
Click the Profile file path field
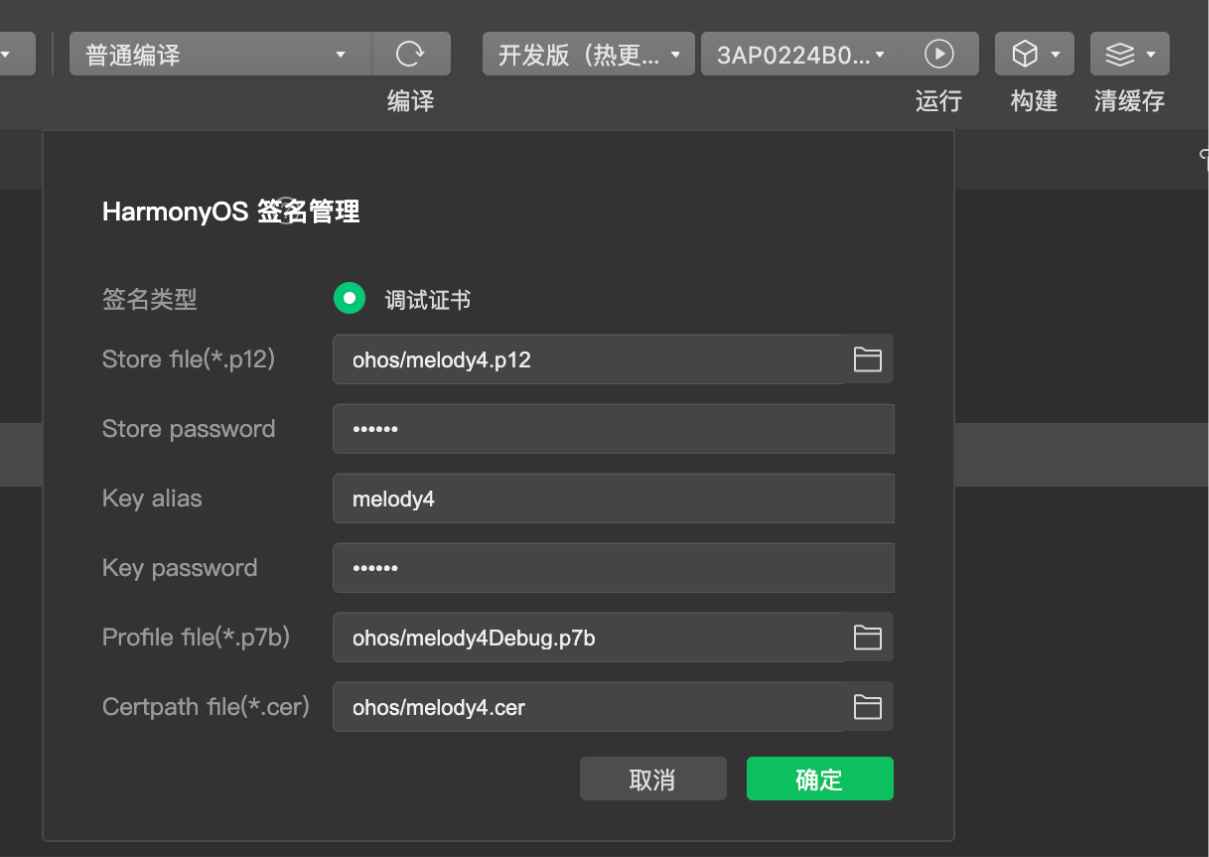tap(587, 638)
